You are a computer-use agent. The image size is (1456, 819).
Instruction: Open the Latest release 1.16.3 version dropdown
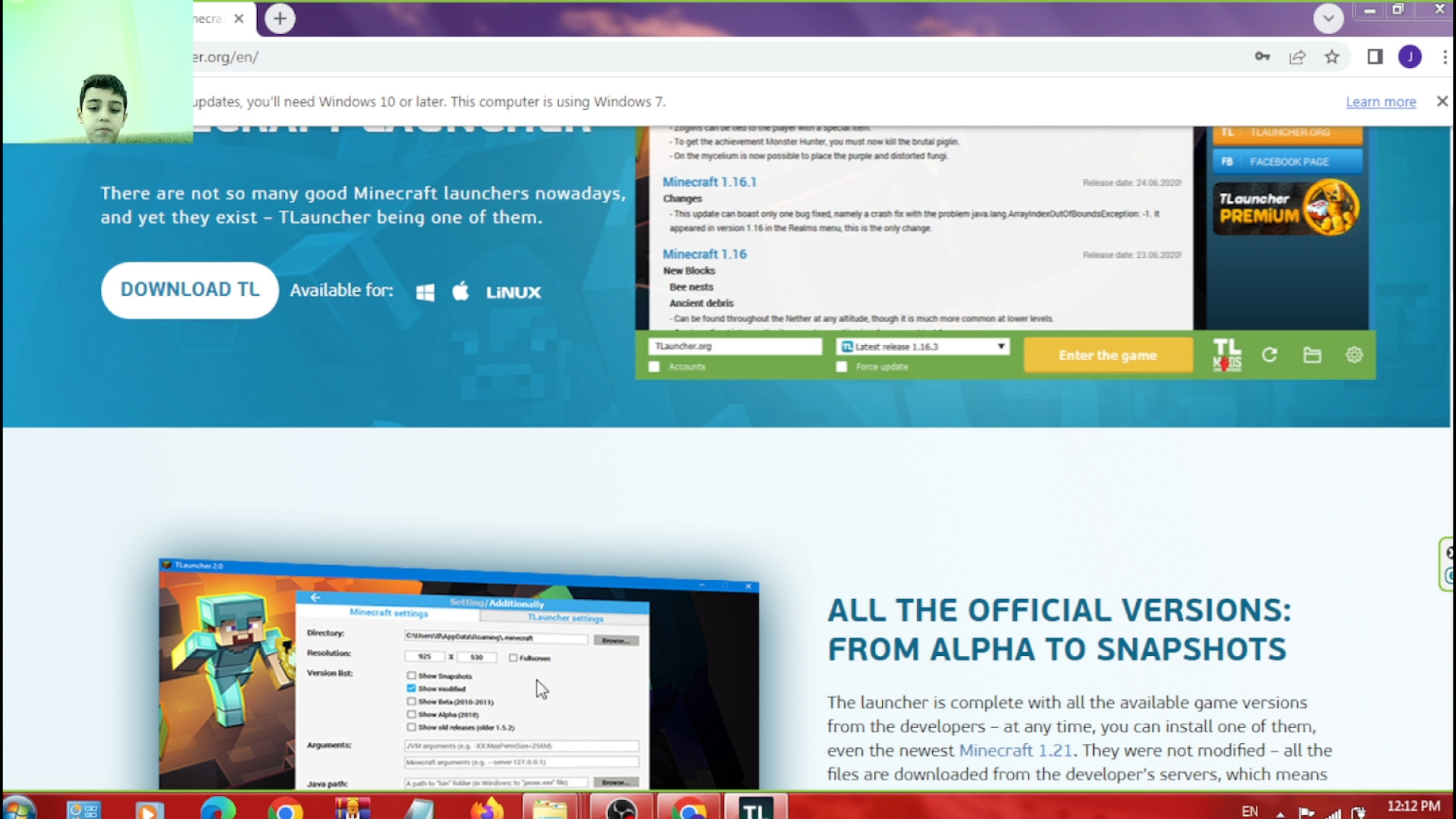click(x=923, y=347)
